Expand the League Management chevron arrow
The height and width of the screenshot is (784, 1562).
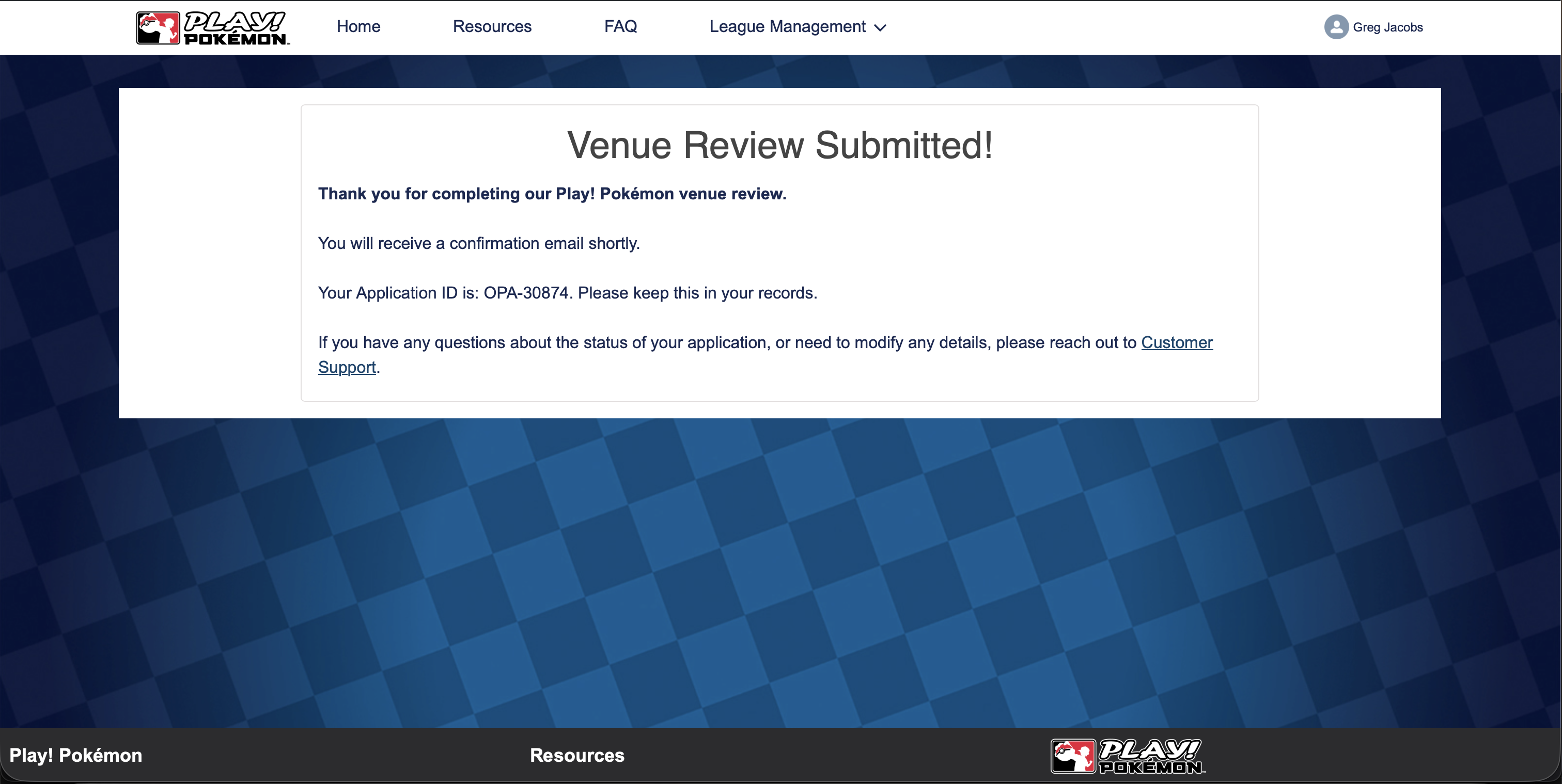pyautogui.click(x=881, y=28)
